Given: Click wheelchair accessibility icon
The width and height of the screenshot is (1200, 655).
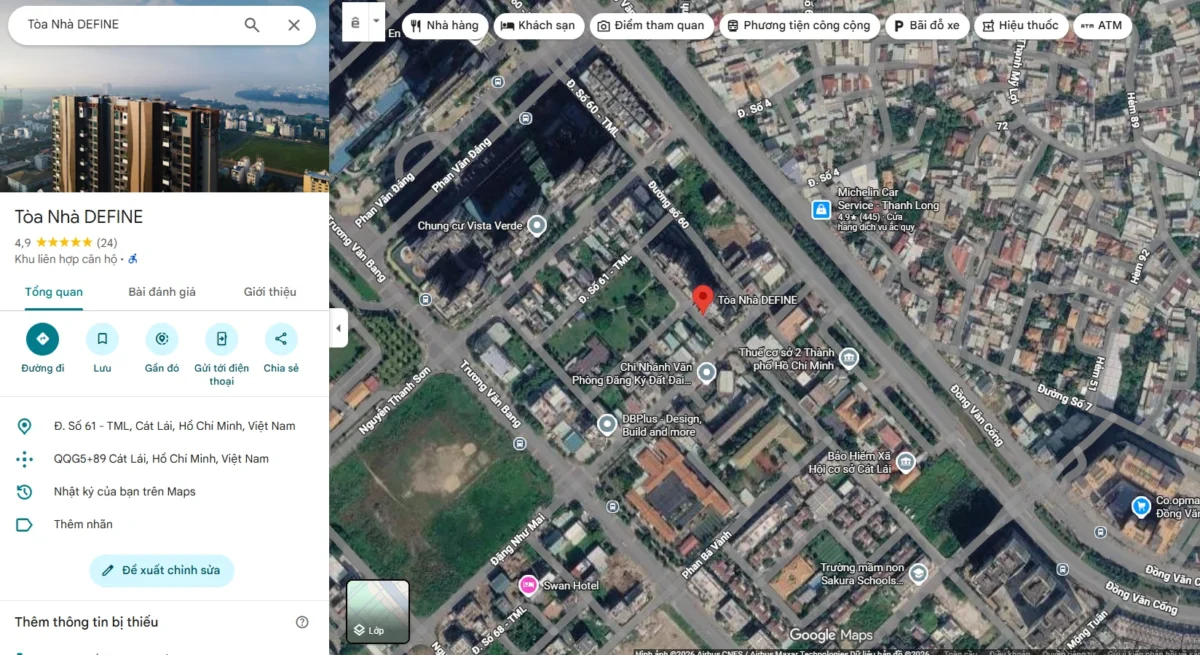Looking at the screenshot, I should (133, 259).
